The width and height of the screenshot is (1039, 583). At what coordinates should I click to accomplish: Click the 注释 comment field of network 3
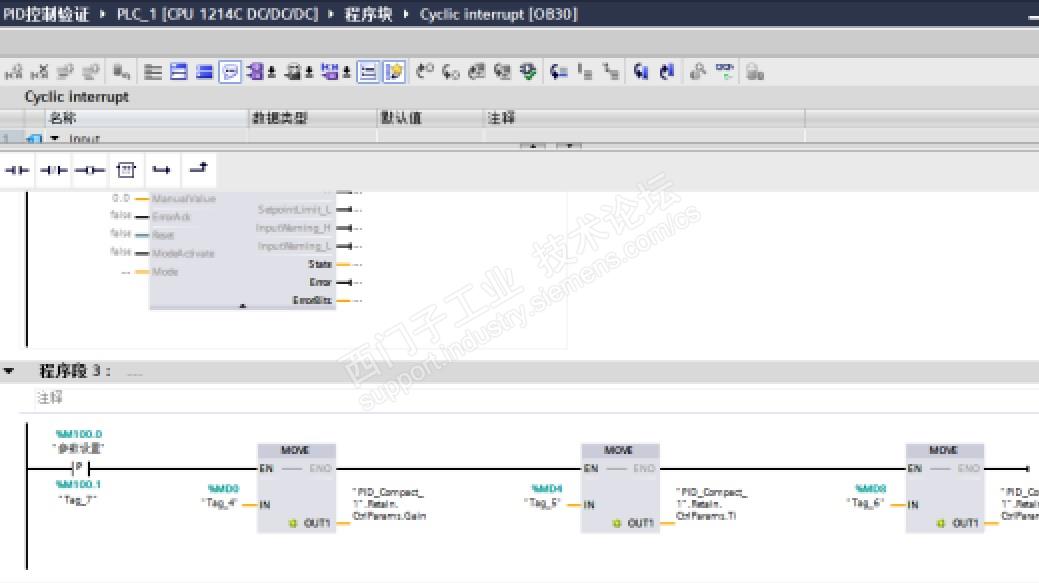535,398
